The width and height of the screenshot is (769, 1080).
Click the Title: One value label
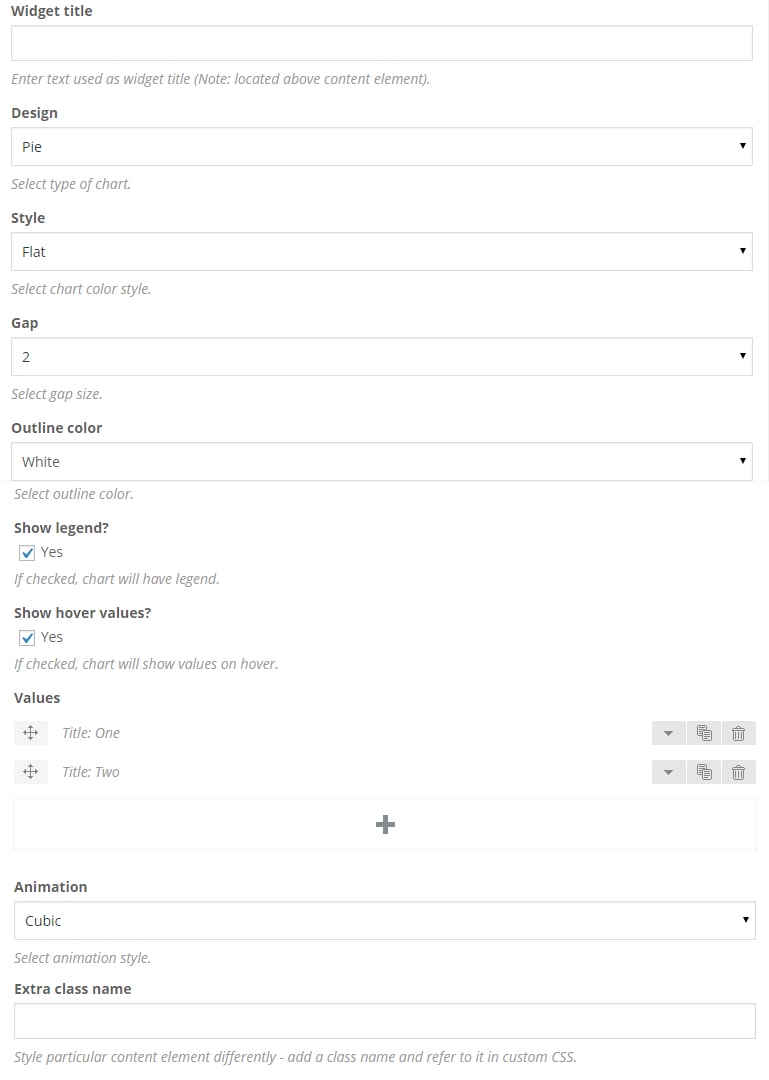pyautogui.click(x=91, y=733)
